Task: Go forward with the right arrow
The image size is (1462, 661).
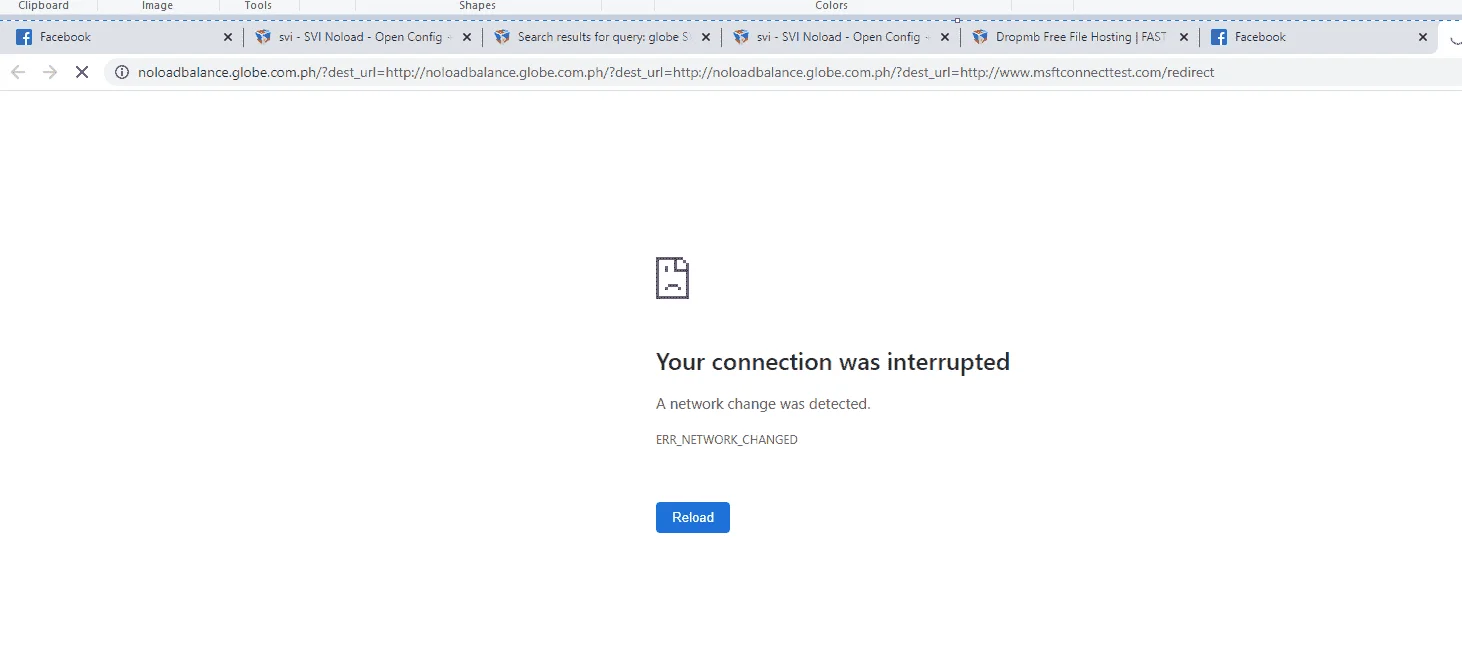Action: (50, 72)
